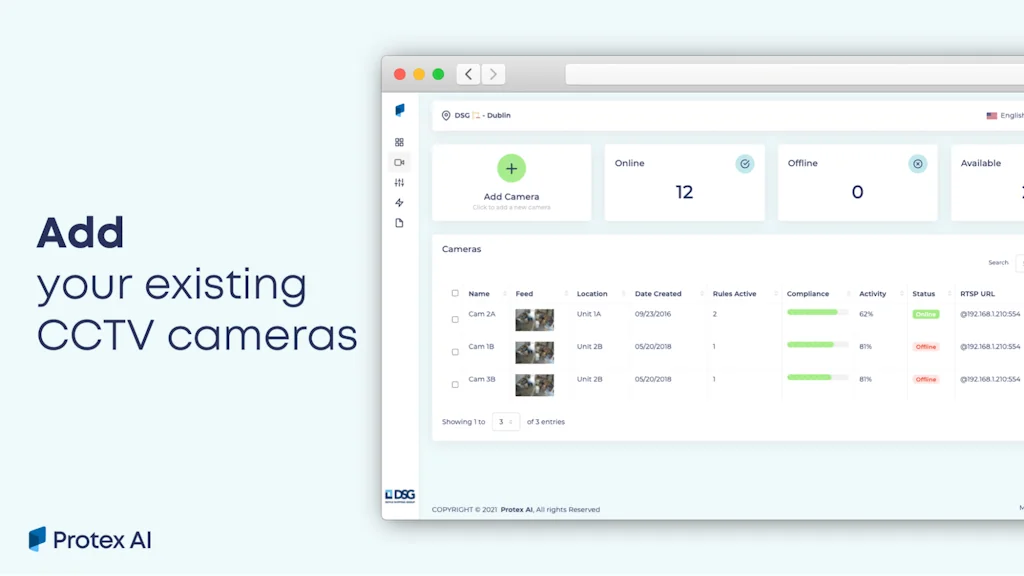1024x576 pixels.
Task: Click the Cam 1B name cell
Action: pyautogui.click(x=481, y=347)
